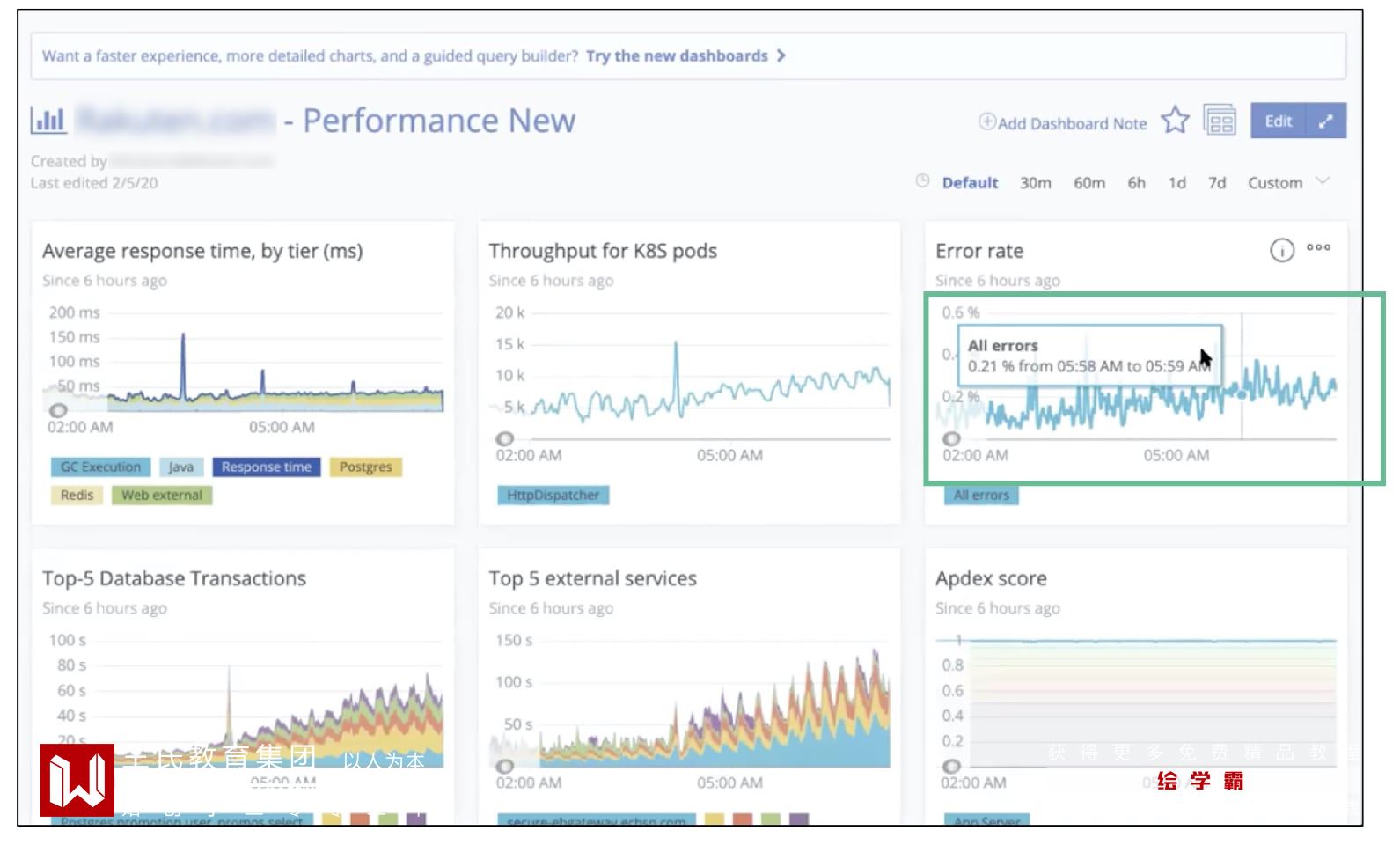
Task: Expand dashboard to full screen
Action: (1326, 121)
